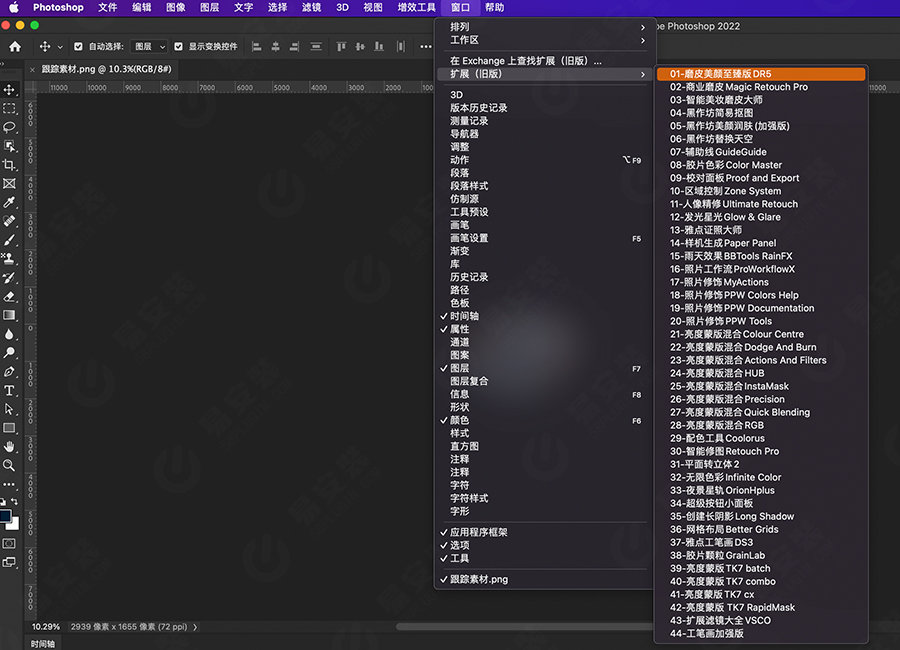Open more options ellipsis in options bar
Screen dimensions: 900x650
pos(426,47)
